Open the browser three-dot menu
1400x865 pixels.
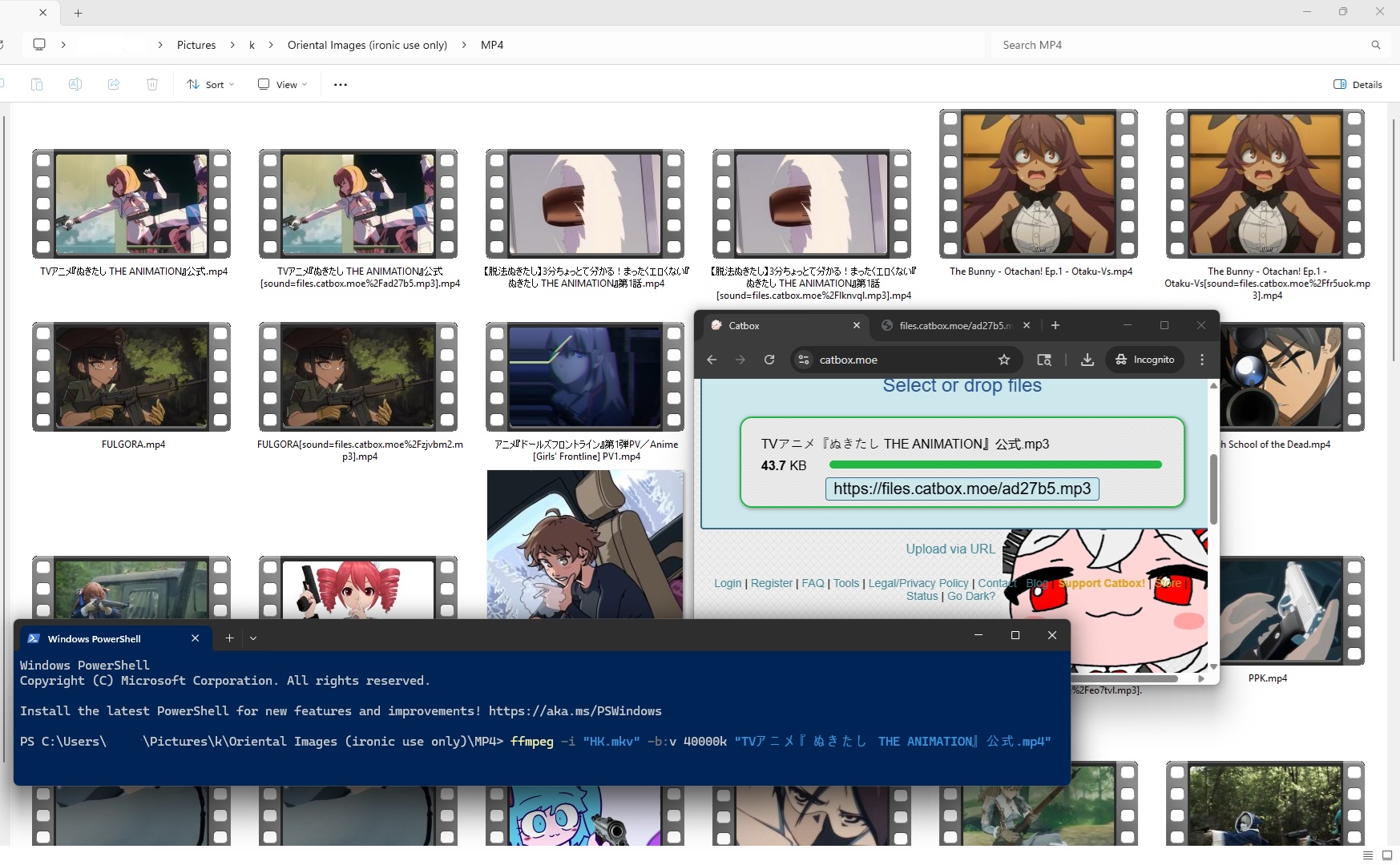tap(1202, 360)
